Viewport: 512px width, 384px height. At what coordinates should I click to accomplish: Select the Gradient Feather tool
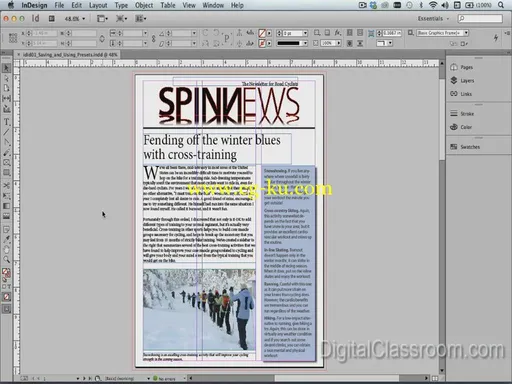click(6, 216)
